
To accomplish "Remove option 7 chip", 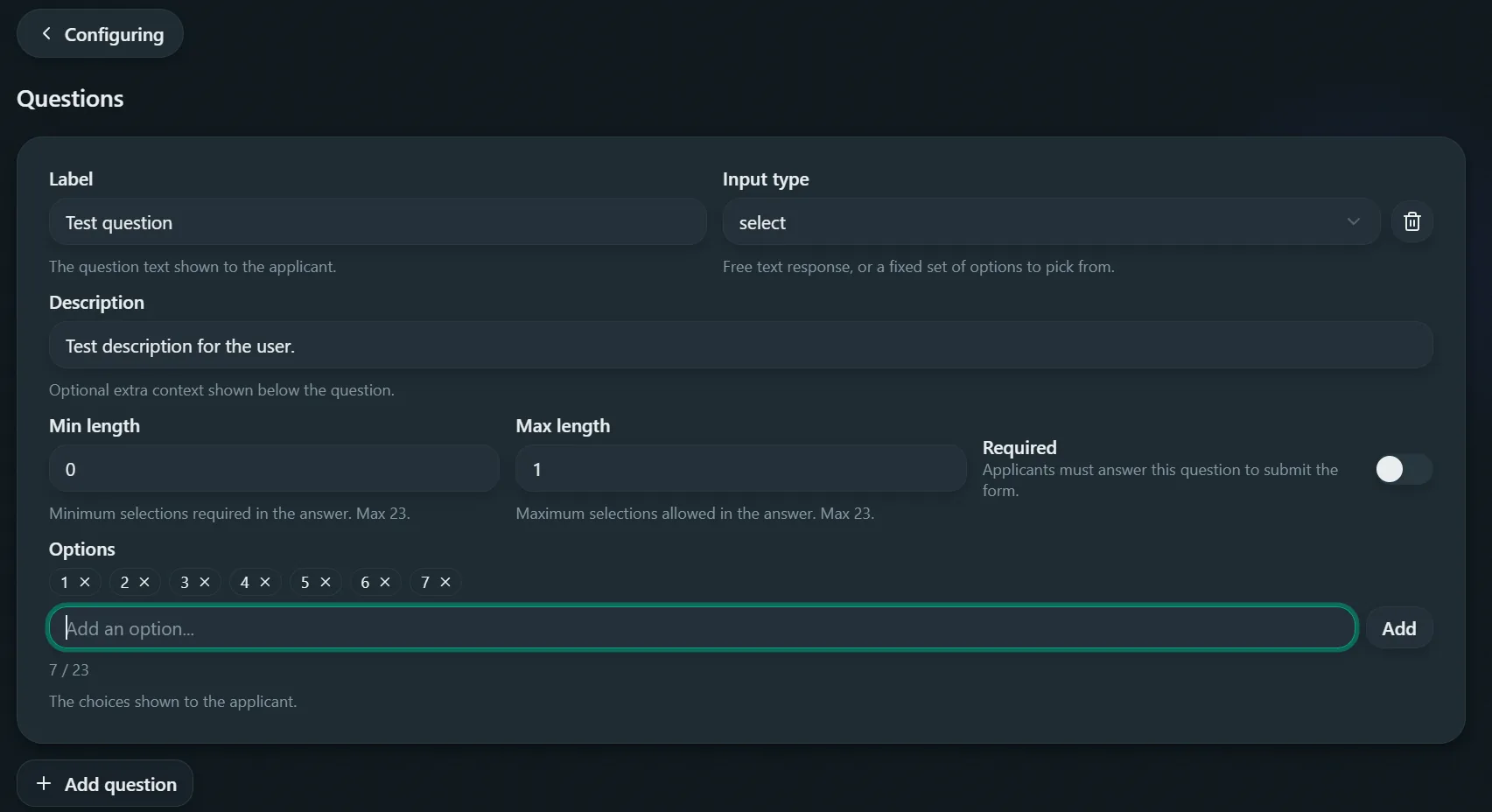I will pos(445,582).
